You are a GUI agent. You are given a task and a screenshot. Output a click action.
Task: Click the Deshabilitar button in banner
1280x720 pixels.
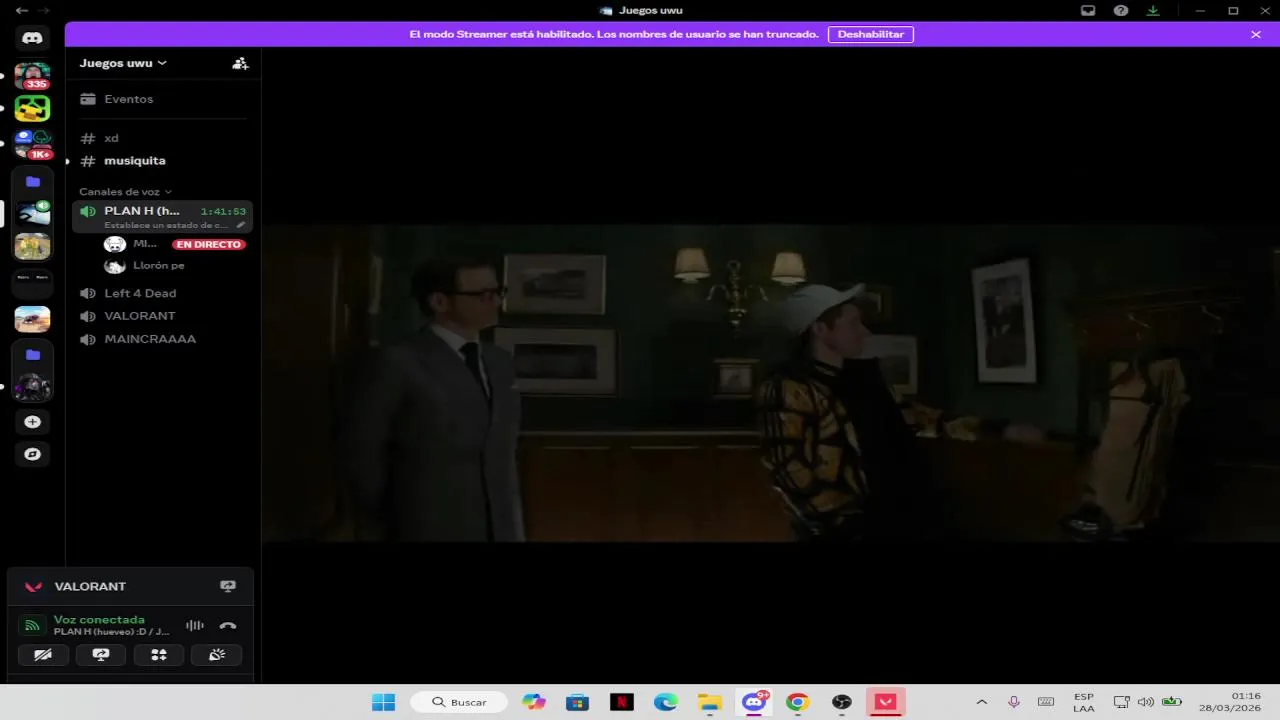click(x=870, y=34)
